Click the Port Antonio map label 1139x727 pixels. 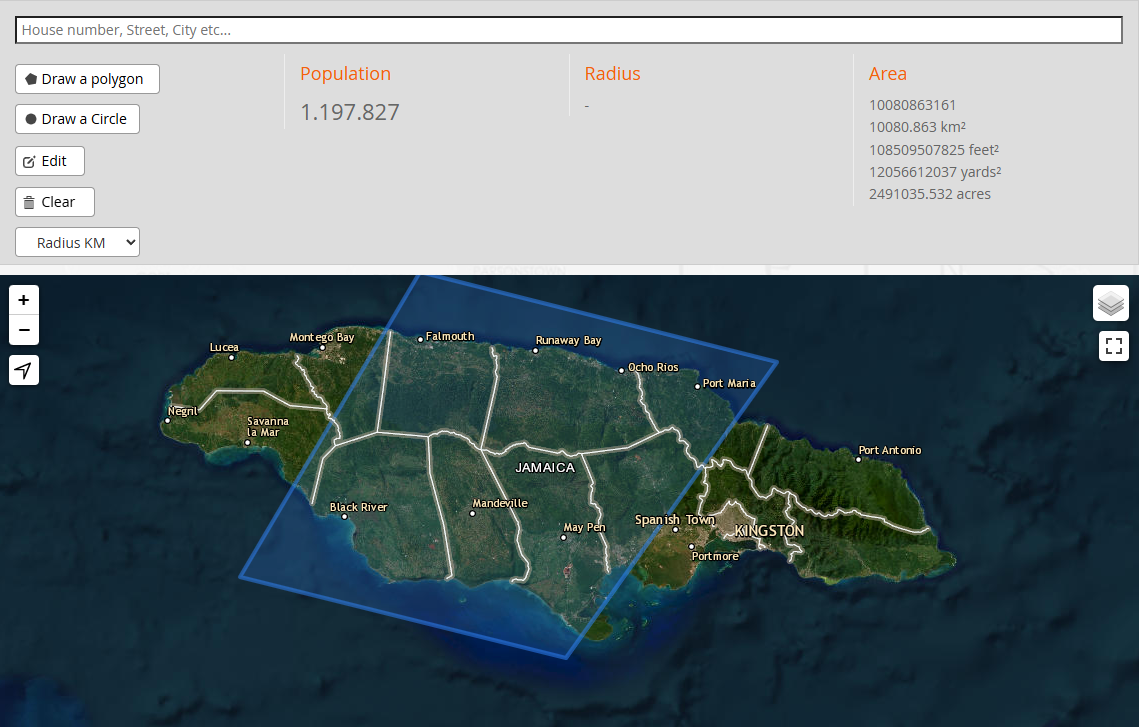[x=890, y=450]
